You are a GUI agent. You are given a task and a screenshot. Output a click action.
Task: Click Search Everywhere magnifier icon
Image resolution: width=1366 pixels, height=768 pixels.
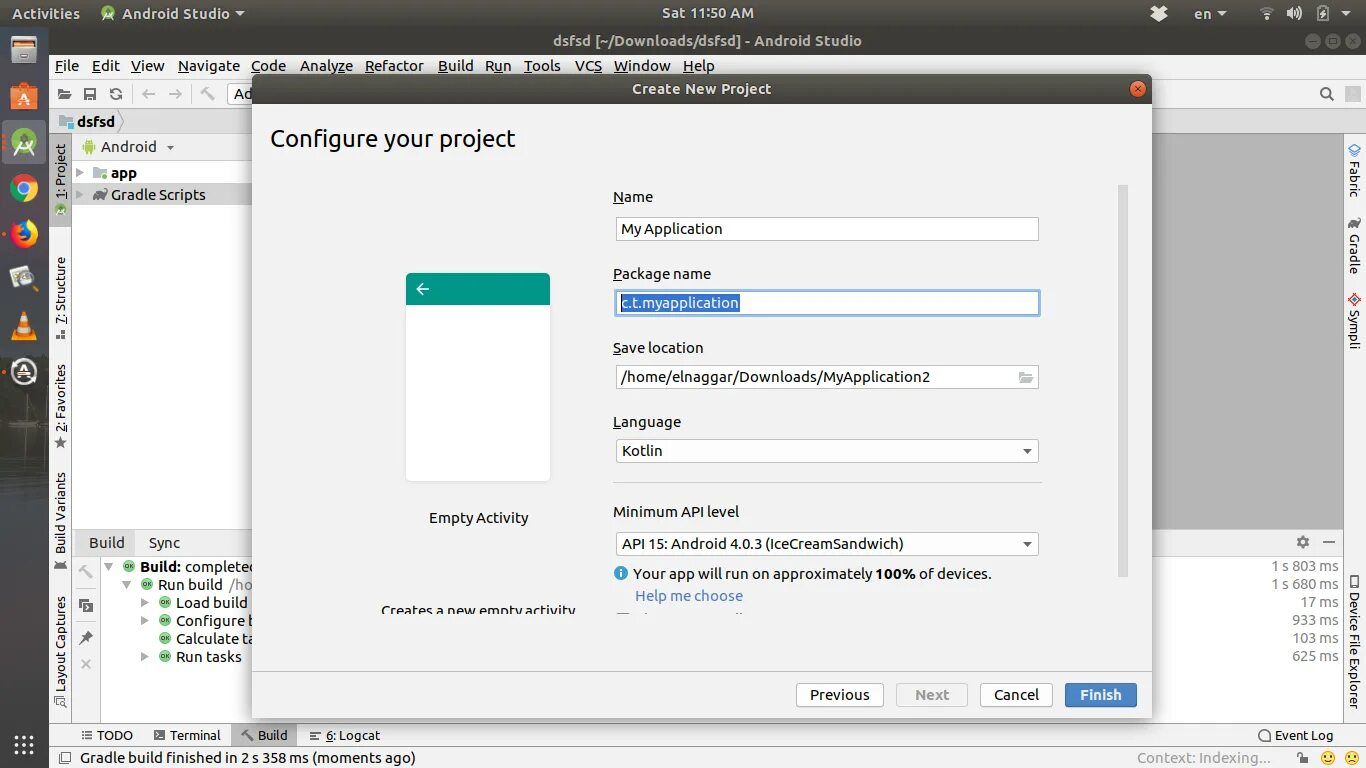click(x=1327, y=94)
